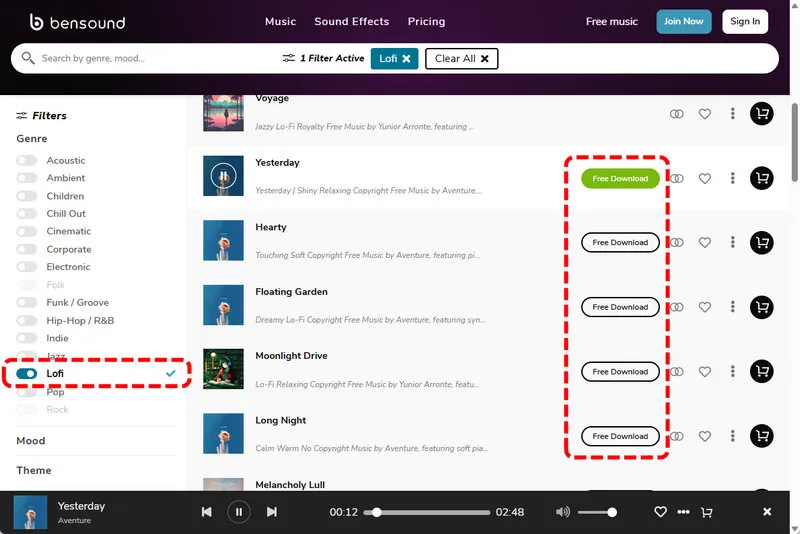The image size is (800, 534).
Task: Toggle the Acoustic genre filter
Action: pos(27,160)
